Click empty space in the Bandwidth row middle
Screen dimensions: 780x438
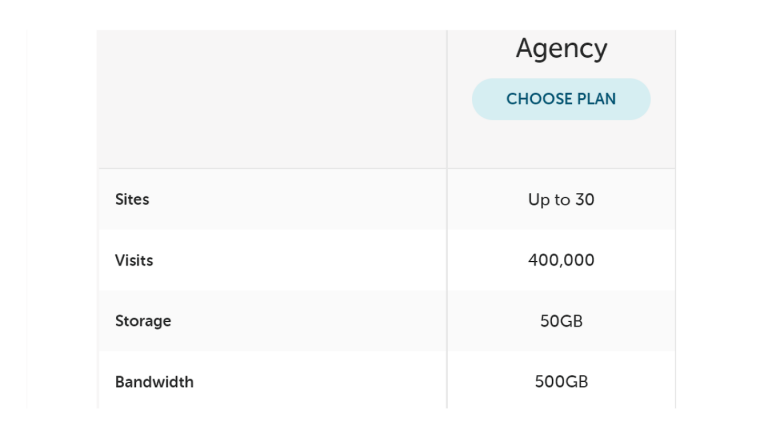pyautogui.click(x=318, y=382)
